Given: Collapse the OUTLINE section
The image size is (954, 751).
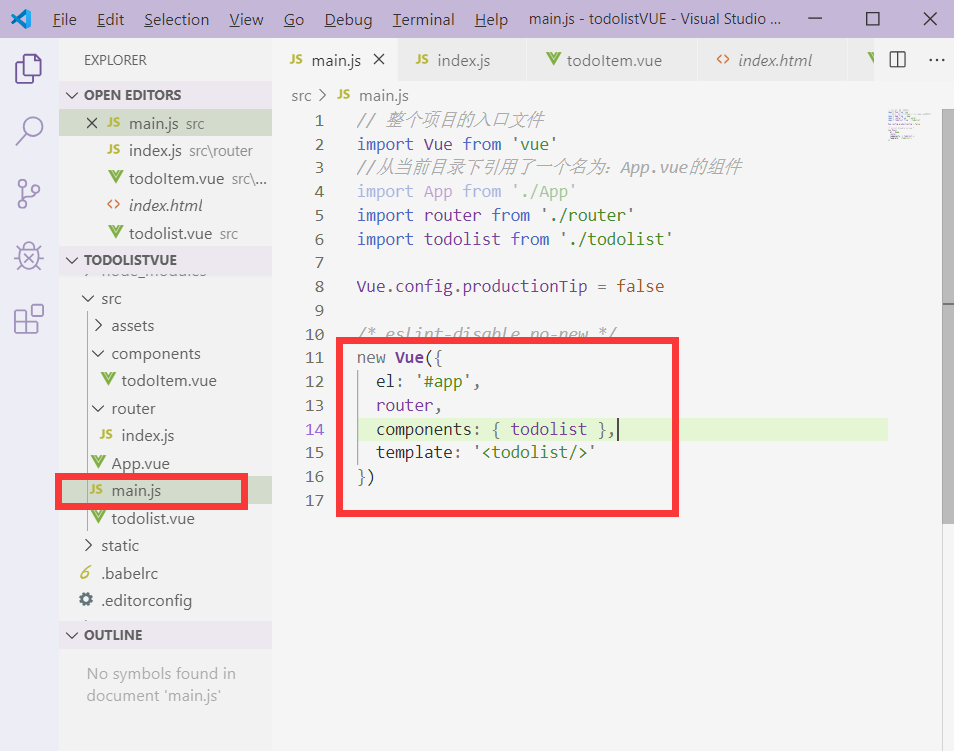Looking at the screenshot, I should [71, 634].
